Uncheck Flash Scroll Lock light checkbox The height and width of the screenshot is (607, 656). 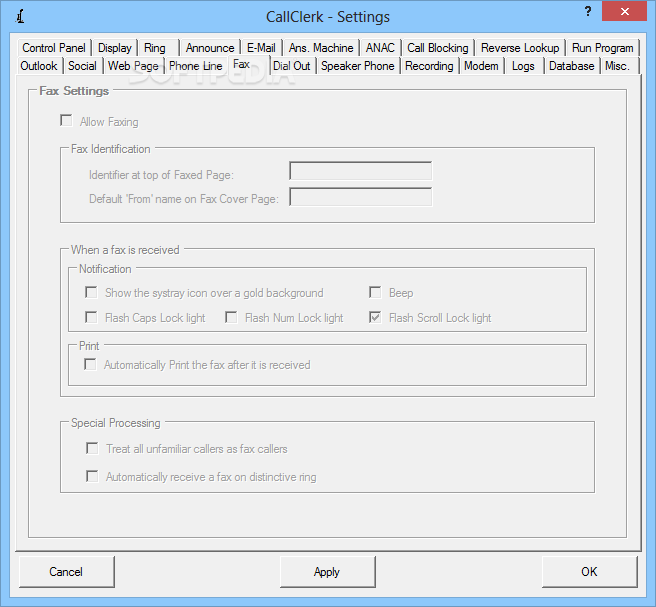[375, 317]
